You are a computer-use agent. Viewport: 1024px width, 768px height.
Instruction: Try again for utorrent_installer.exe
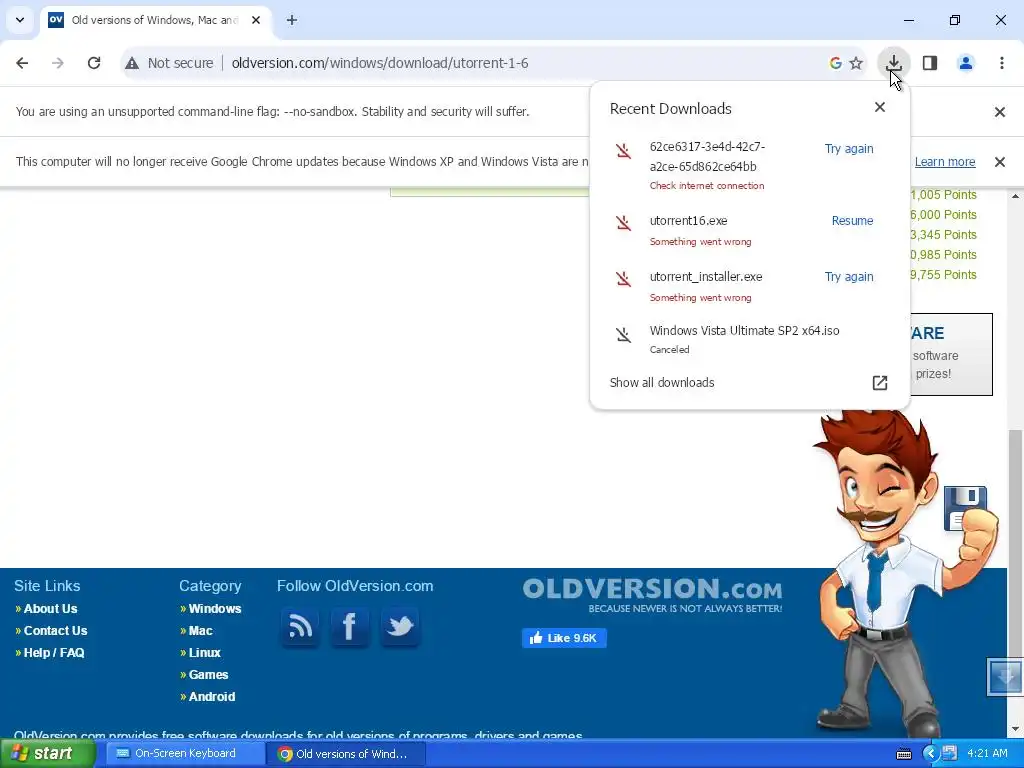(x=848, y=277)
